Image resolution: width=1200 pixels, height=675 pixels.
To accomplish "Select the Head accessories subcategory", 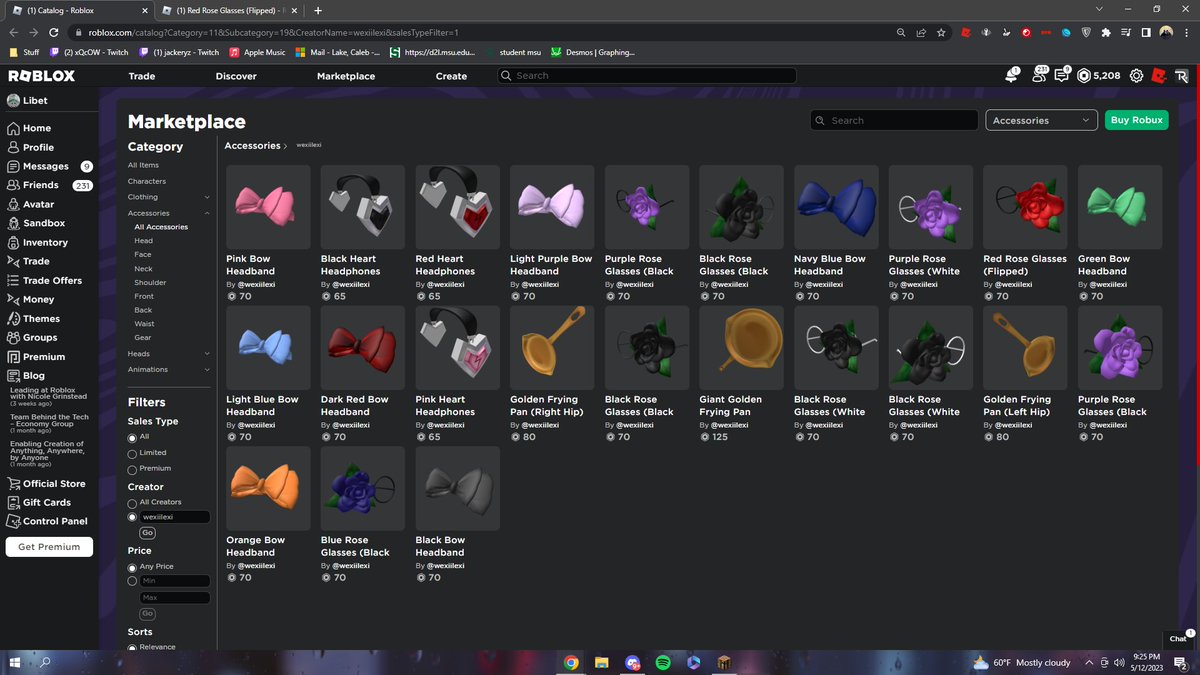I will tap(144, 241).
